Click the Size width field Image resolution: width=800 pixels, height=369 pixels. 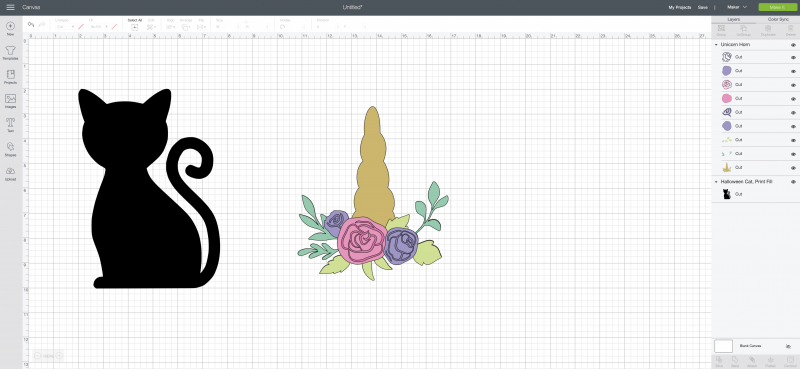[228, 27]
